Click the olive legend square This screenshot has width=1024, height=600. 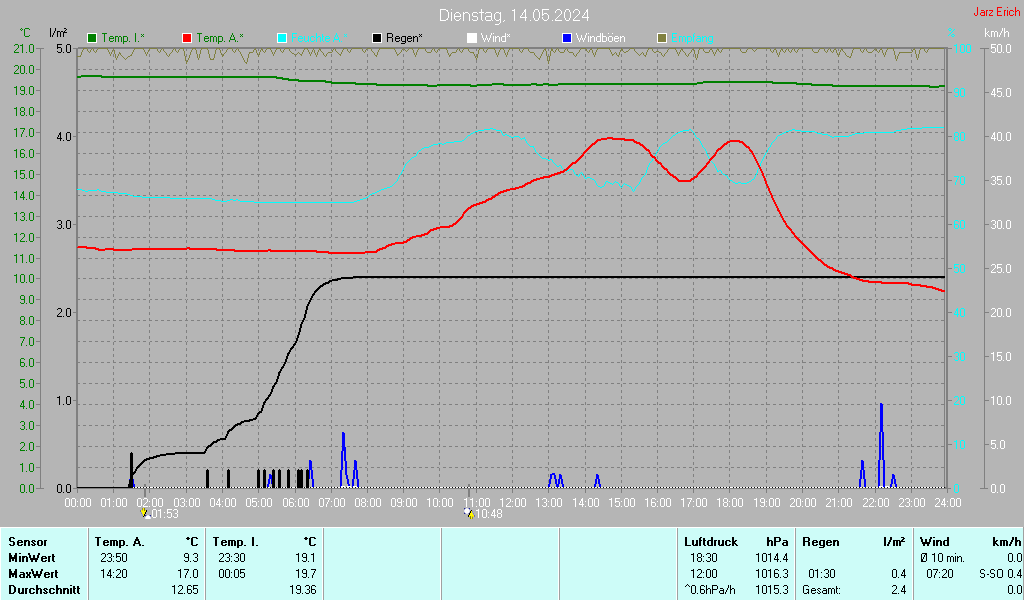(x=661, y=38)
